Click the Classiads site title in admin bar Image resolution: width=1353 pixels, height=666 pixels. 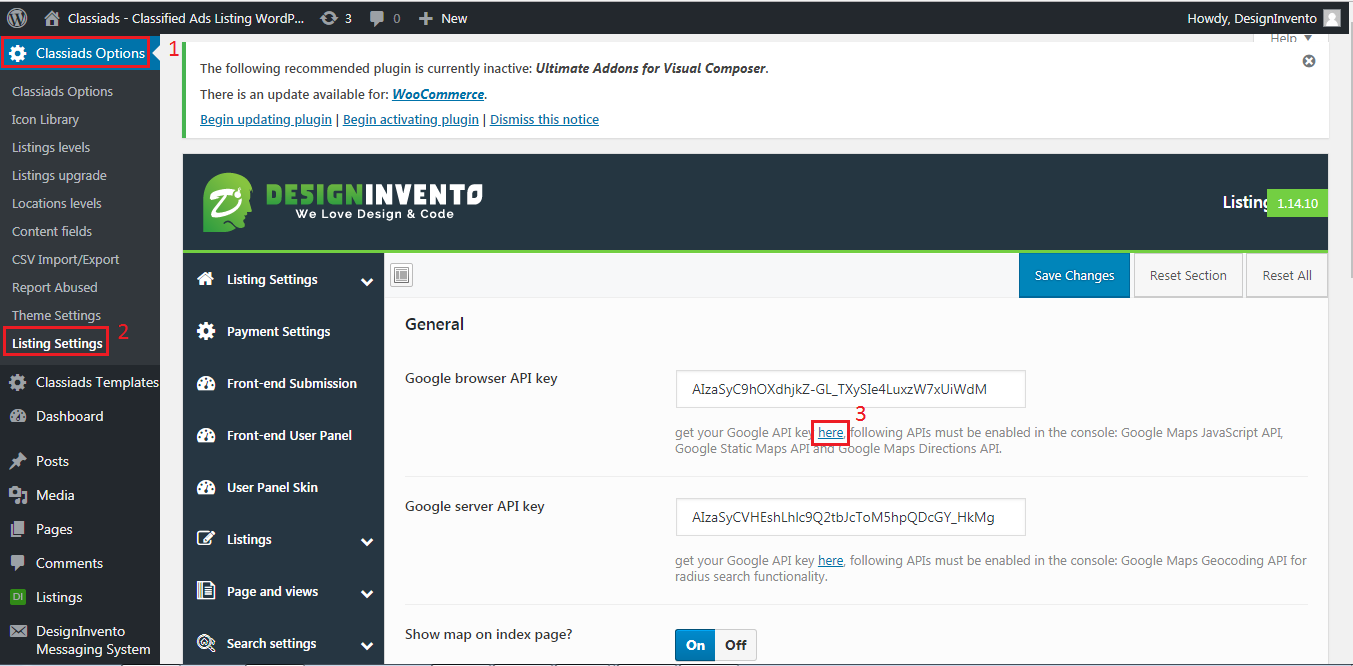coord(186,18)
